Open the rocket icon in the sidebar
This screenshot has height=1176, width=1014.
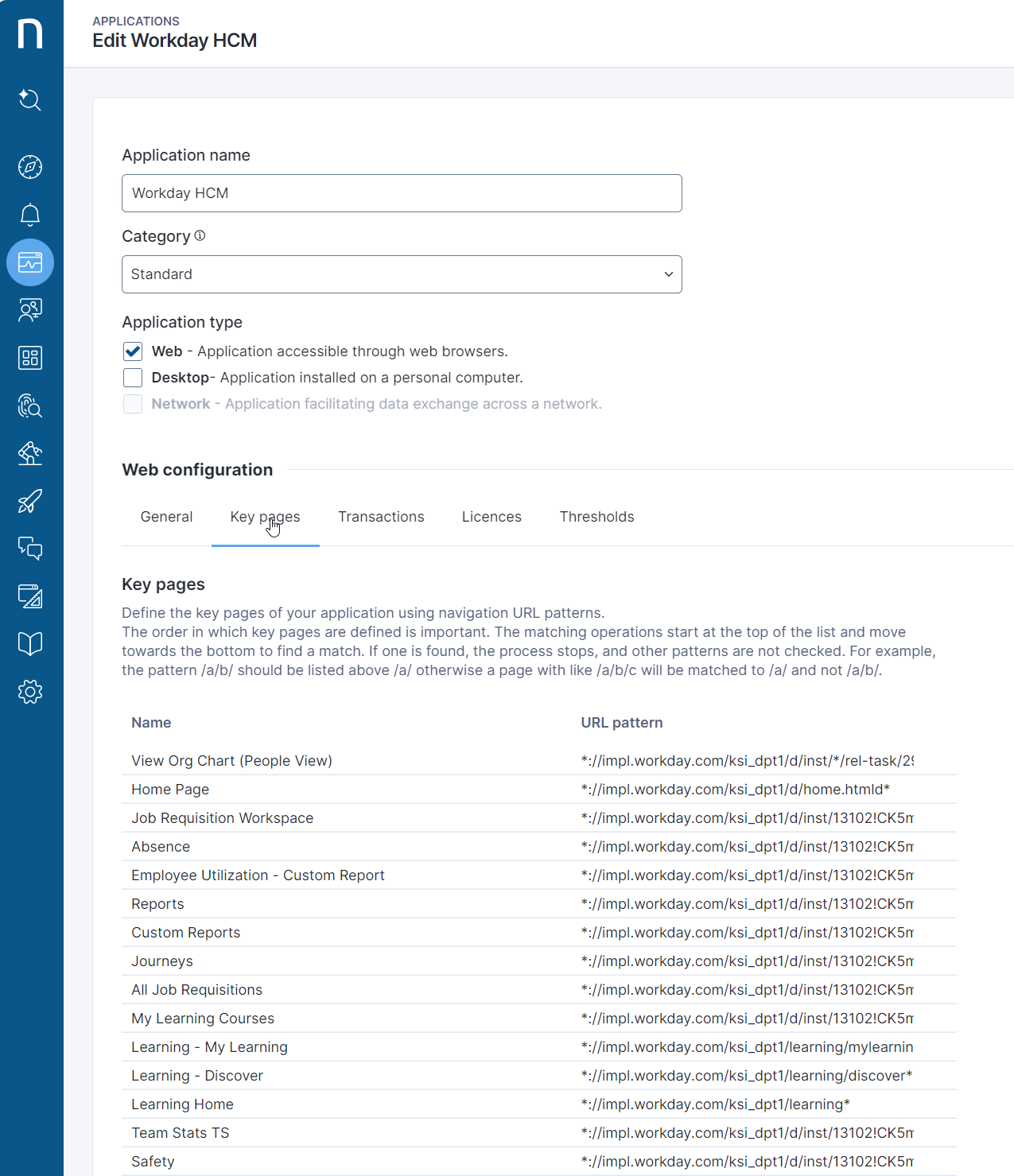coord(30,501)
